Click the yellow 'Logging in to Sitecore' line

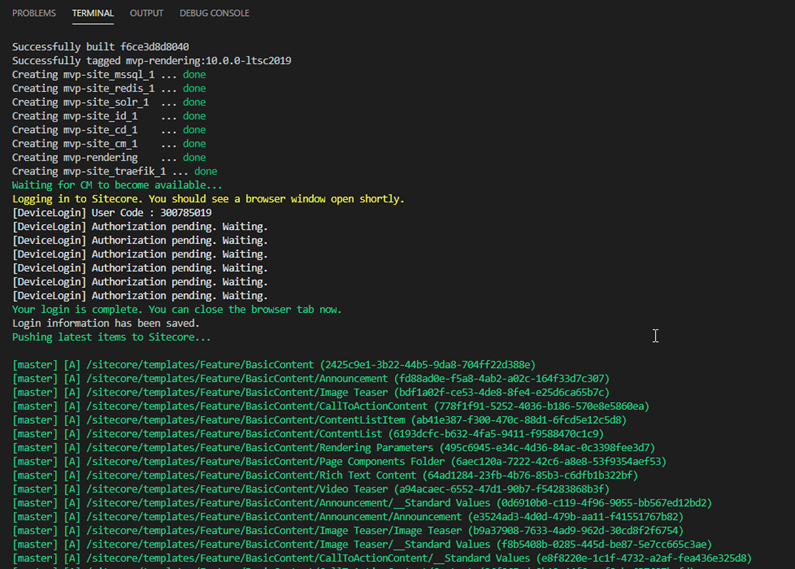pyautogui.click(x=208, y=199)
